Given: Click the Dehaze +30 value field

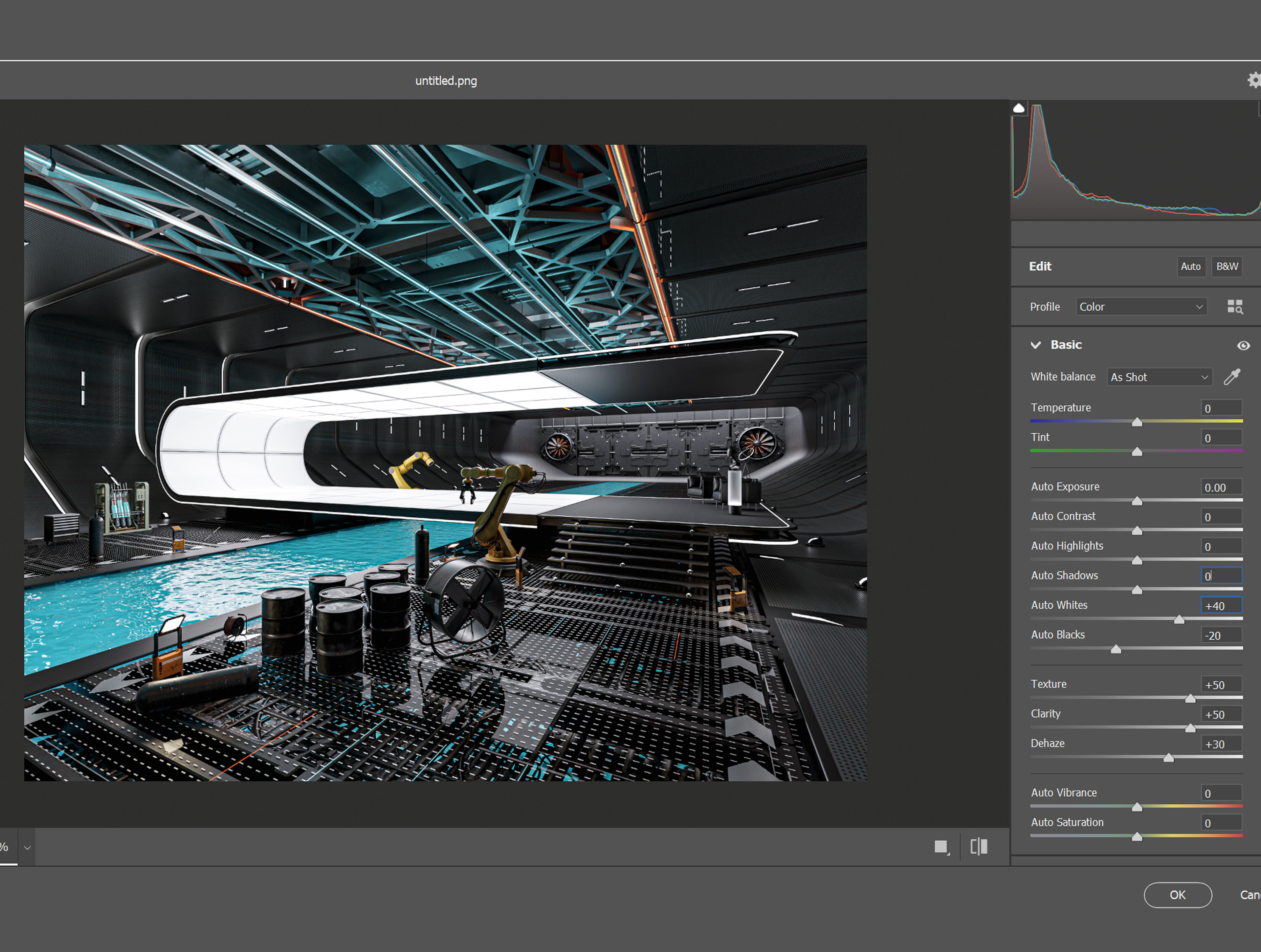Looking at the screenshot, I should pos(1221,744).
